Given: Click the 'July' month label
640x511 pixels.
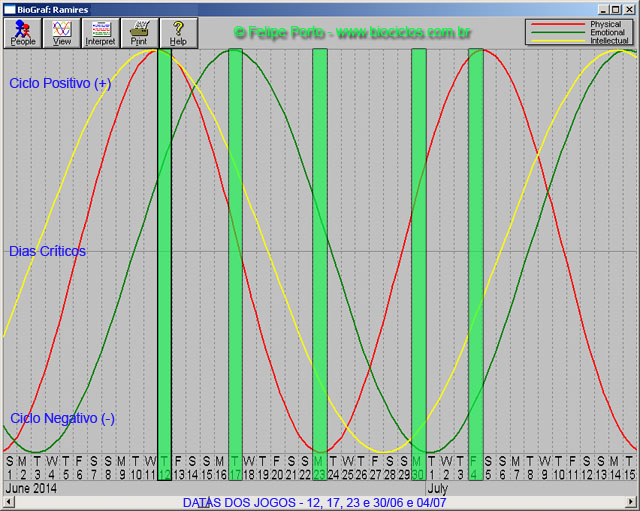Looking at the screenshot, I should [x=438, y=488].
